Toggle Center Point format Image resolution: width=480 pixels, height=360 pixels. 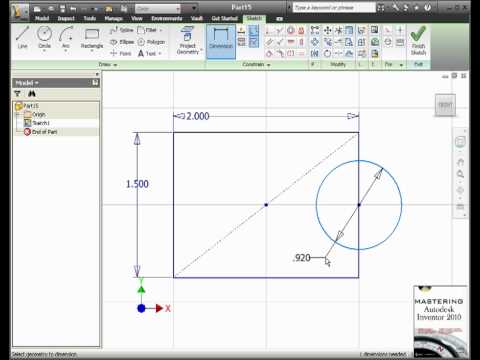coord(400,31)
